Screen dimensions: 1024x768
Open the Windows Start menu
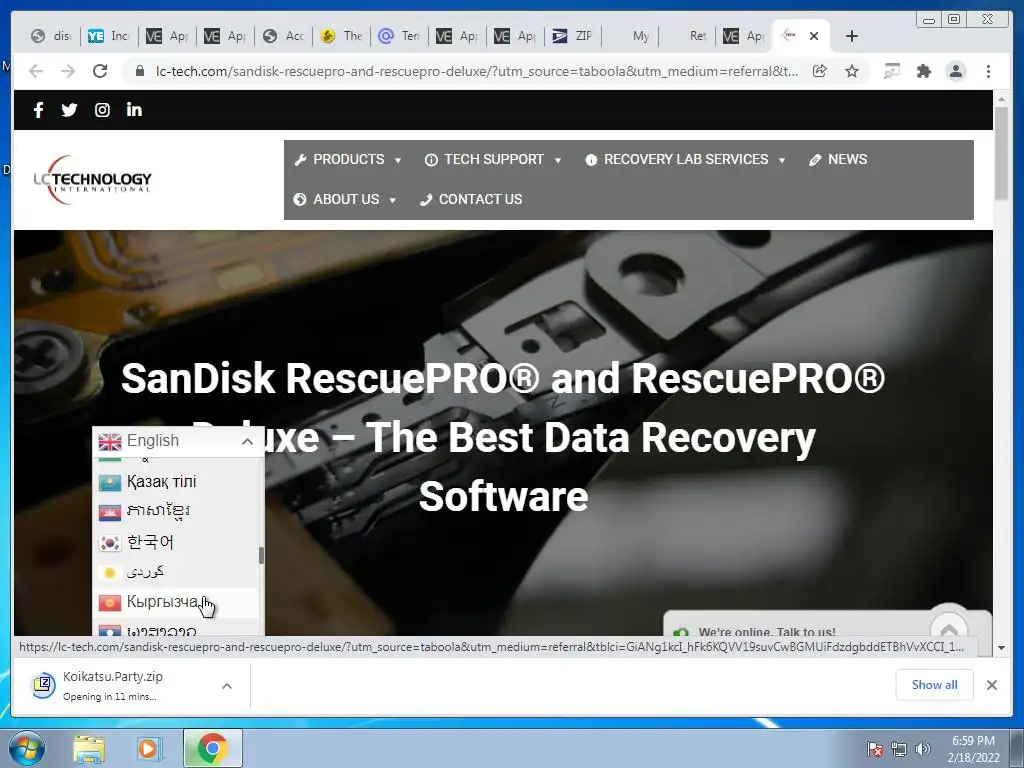(27, 748)
